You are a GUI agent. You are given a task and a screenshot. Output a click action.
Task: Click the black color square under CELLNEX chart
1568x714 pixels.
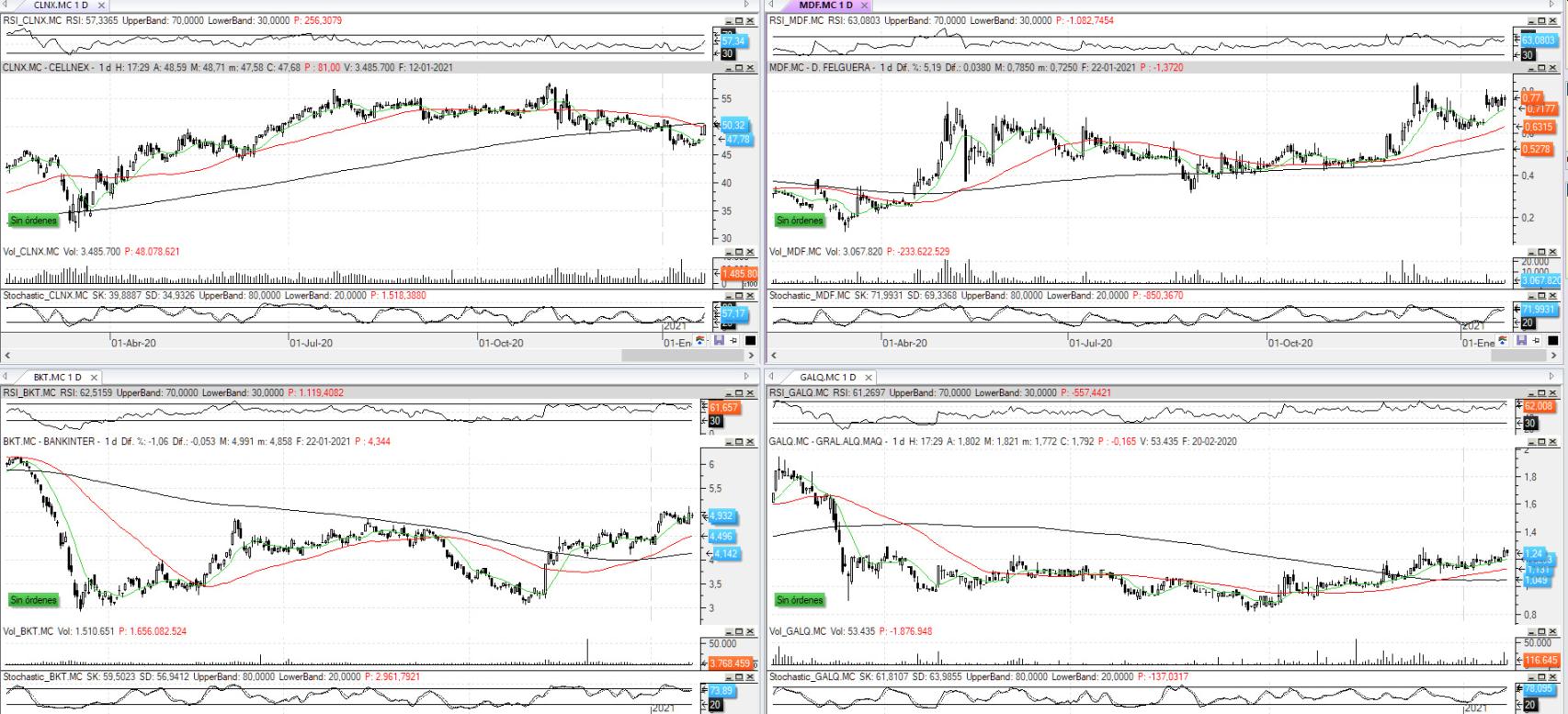coord(750,341)
